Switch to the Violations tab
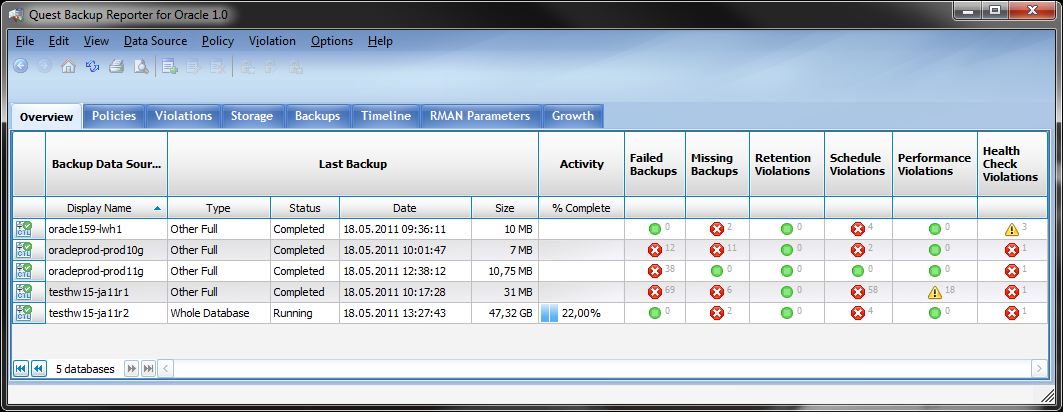Viewport: 1063px width, 412px height. (184, 116)
